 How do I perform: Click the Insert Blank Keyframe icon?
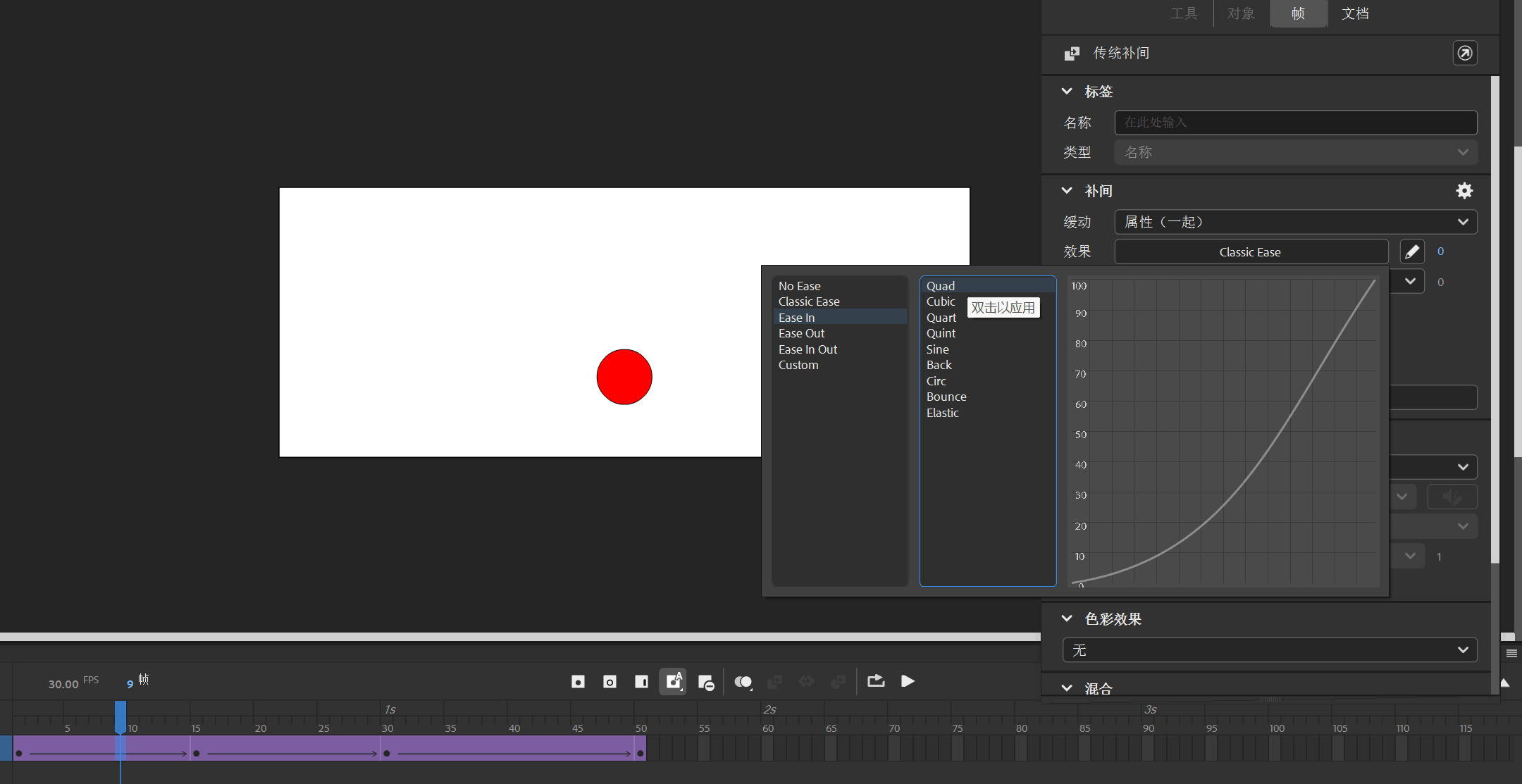[610, 682]
